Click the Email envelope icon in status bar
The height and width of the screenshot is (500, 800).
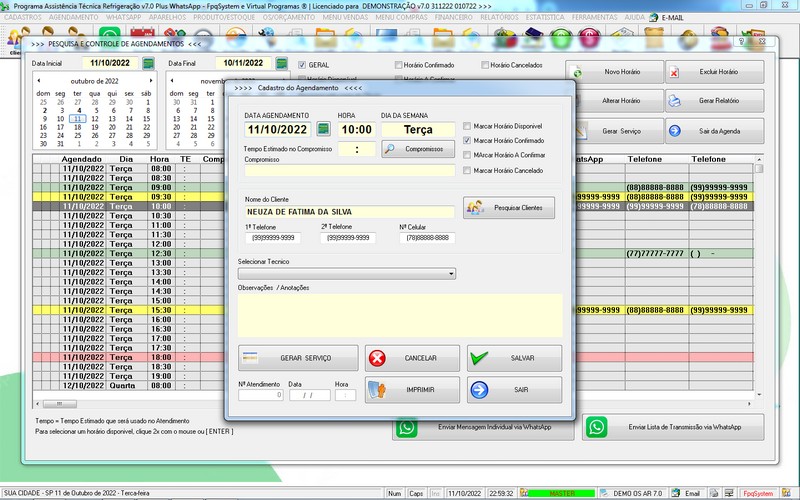tap(676, 493)
